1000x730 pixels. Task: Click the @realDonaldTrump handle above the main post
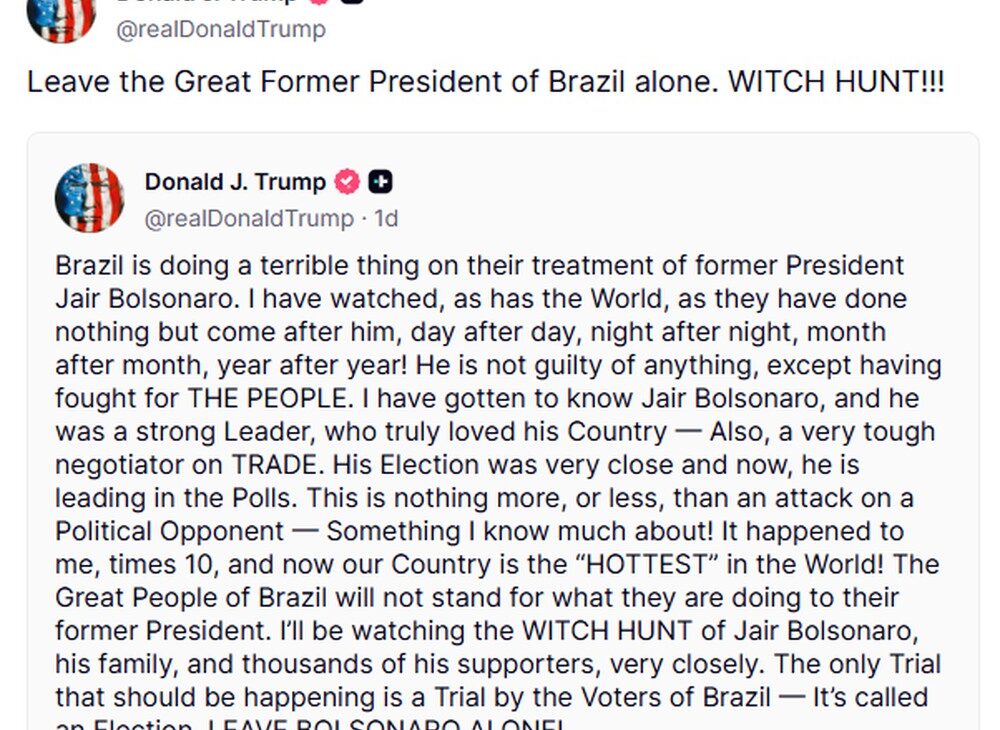coord(221,29)
